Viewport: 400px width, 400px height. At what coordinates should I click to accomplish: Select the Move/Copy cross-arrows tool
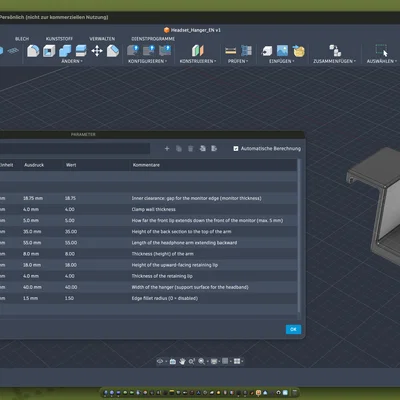pyautogui.click(x=97, y=51)
